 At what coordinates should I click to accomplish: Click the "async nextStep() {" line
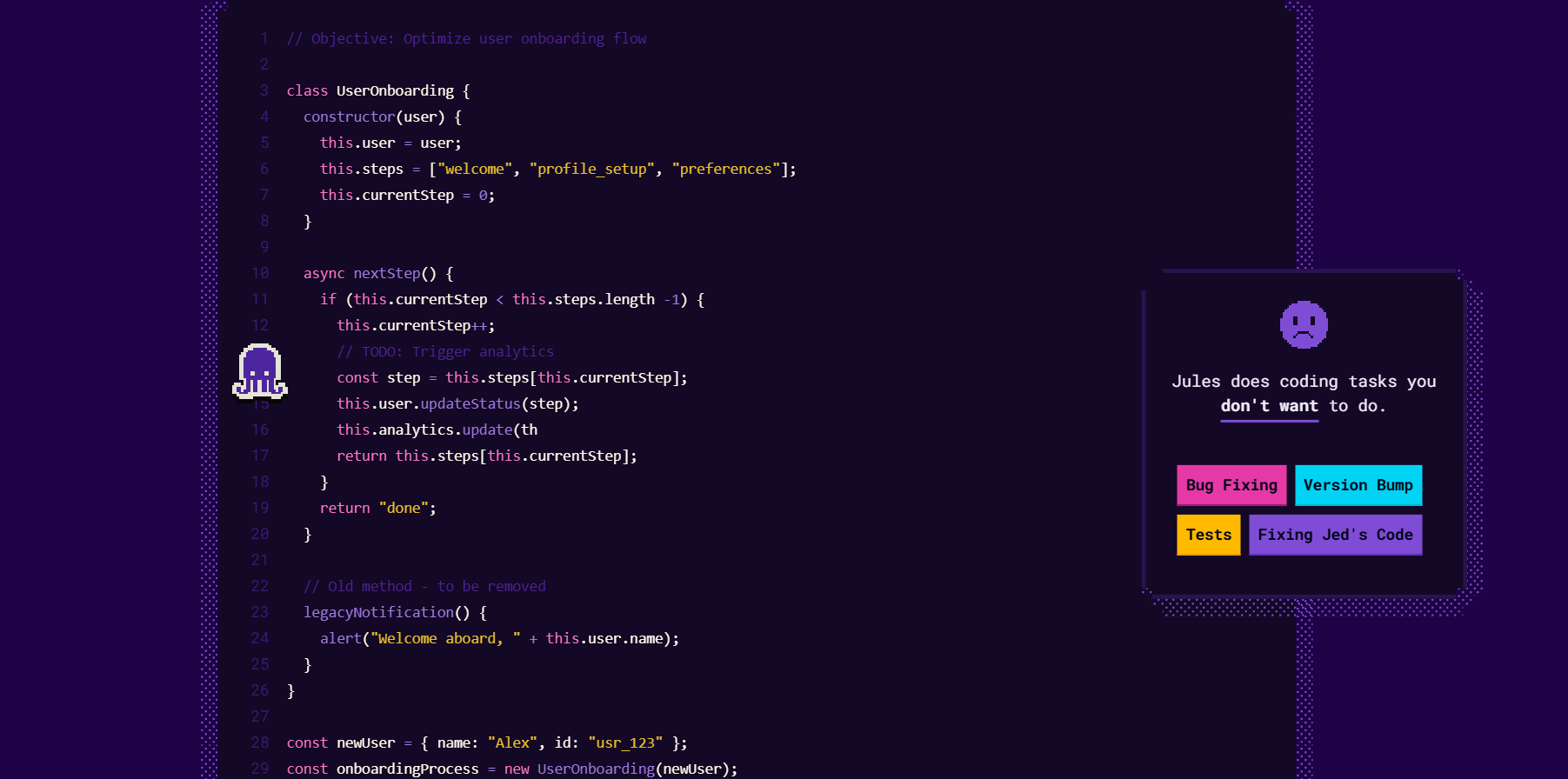coord(378,273)
